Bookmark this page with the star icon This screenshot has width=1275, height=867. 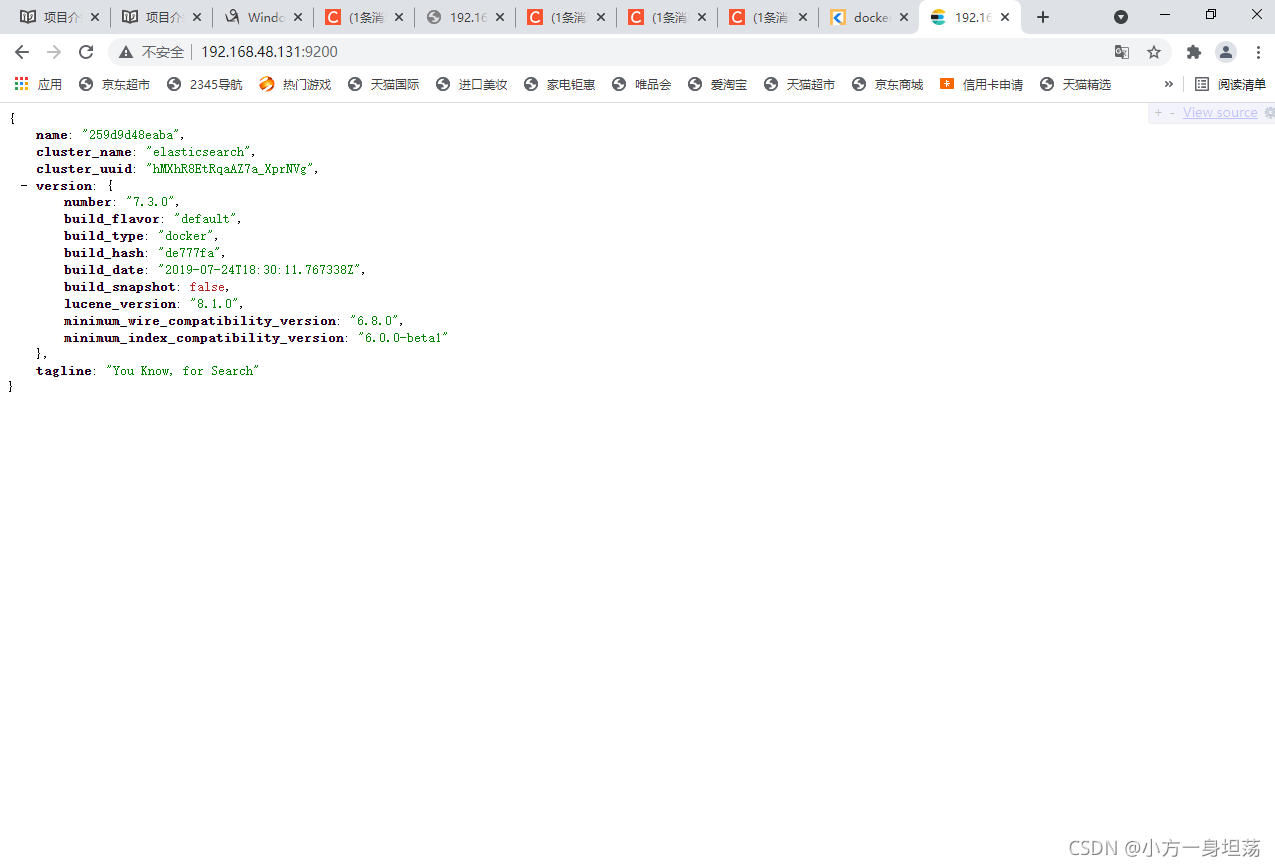1153,52
